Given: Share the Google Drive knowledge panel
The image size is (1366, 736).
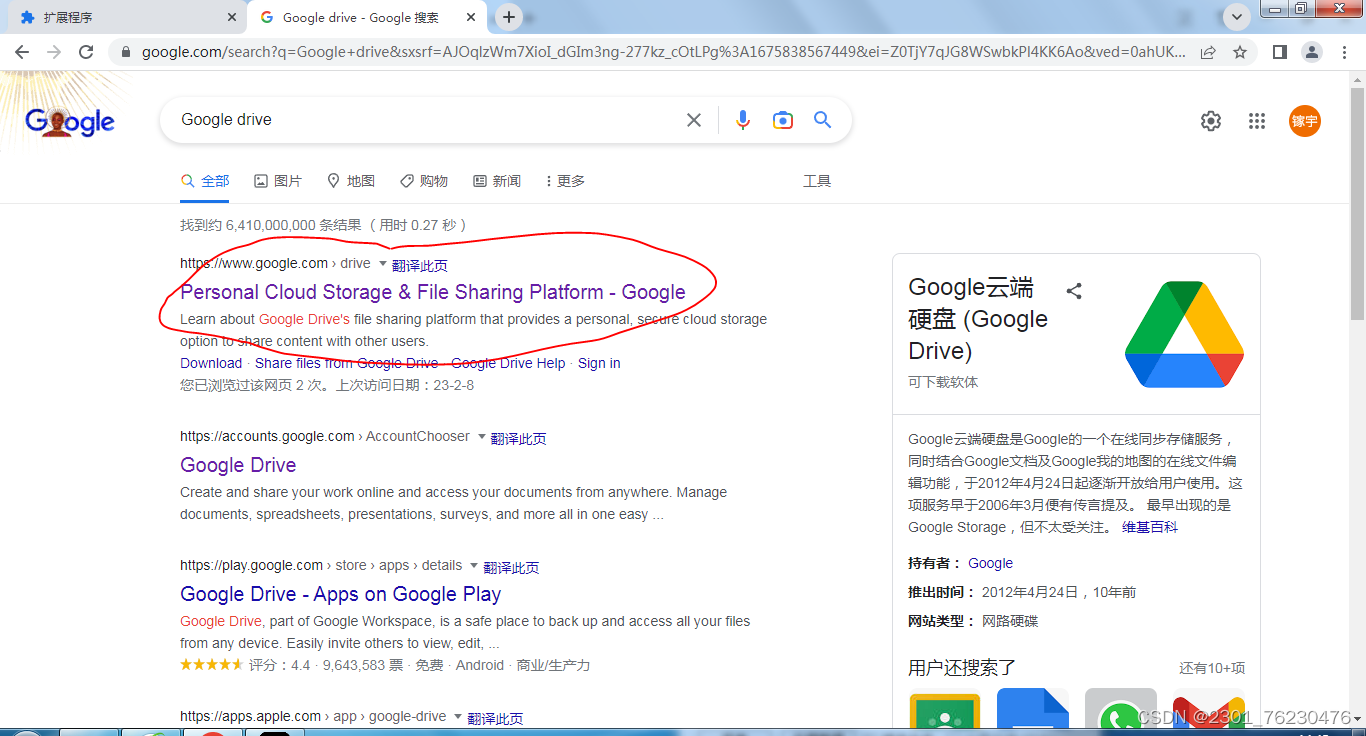Looking at the screenshot, I should pyautogui.click(x=1075, y=290).
